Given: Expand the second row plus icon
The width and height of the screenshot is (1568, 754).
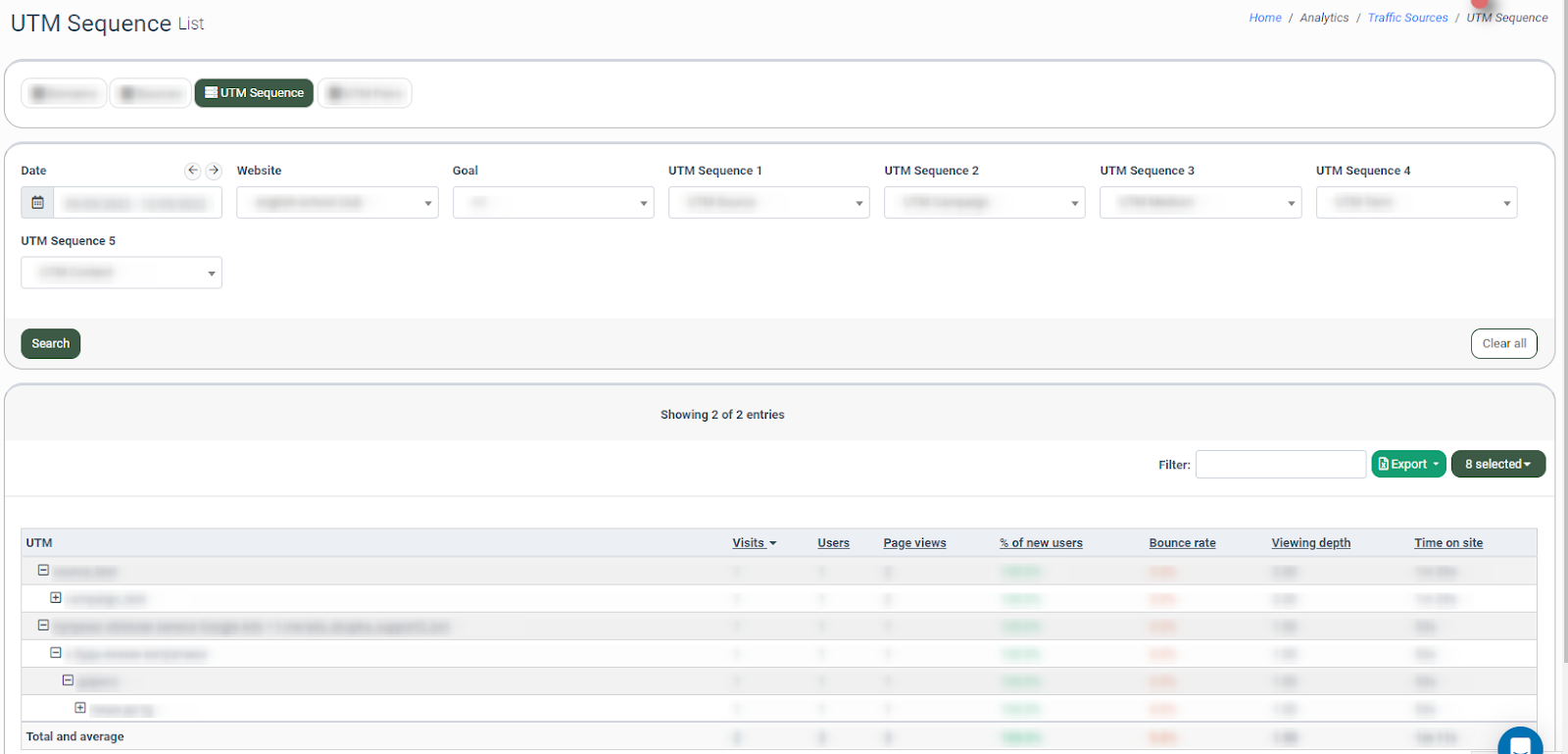Looking at the screenshot, I should pos(56,597).
